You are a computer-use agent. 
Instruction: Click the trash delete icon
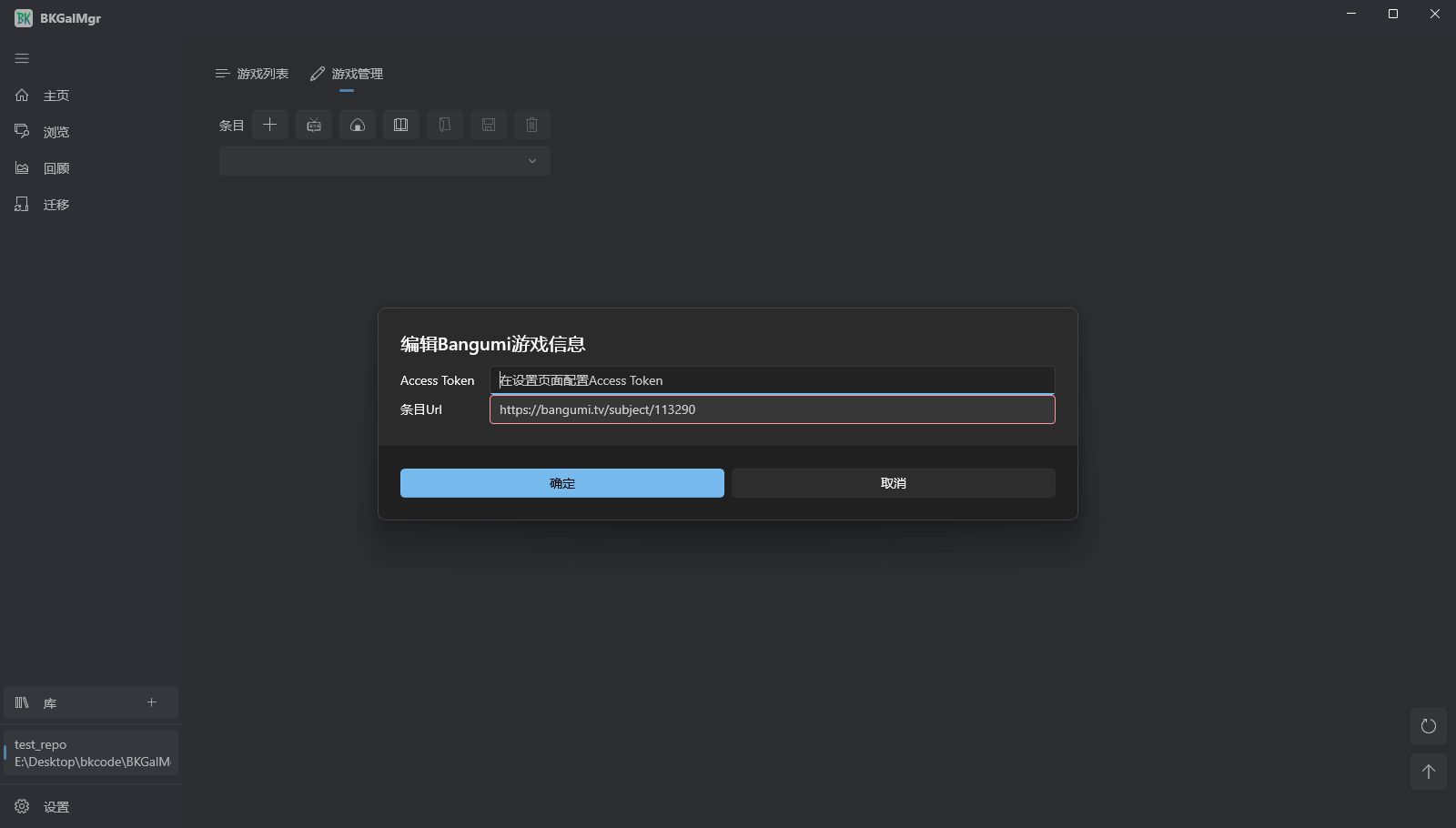(532, 125)
